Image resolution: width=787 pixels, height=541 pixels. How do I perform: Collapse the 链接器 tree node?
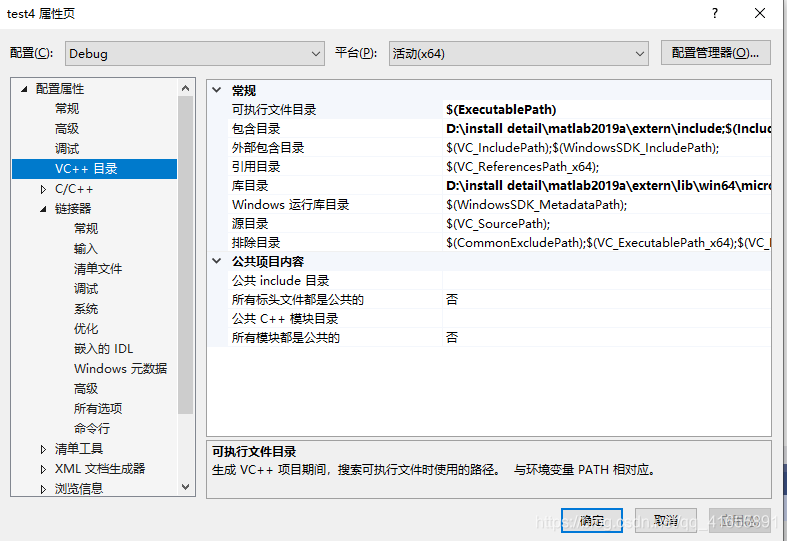click(x=43, y=209)
